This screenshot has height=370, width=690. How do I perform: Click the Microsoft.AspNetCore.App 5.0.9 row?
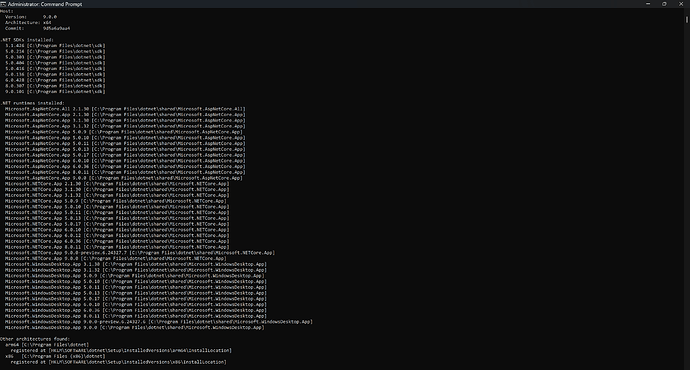[x=124, y=132]
